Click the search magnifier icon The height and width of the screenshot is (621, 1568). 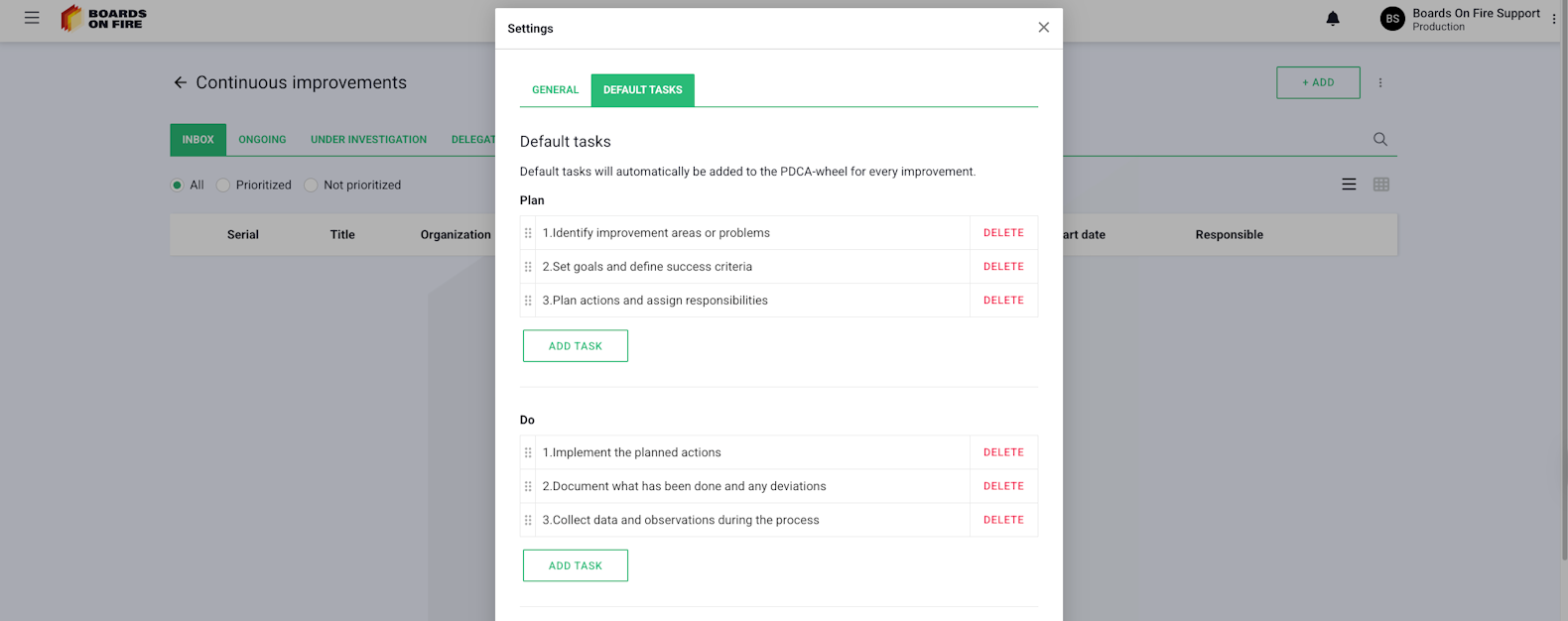click(x=1380, y=140)
